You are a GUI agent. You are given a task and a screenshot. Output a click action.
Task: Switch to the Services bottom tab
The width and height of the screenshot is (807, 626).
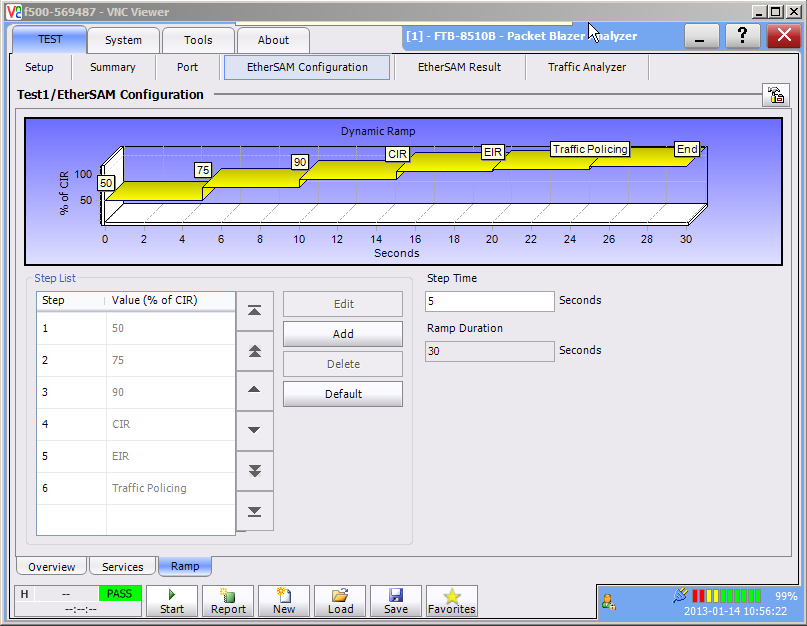122,566
